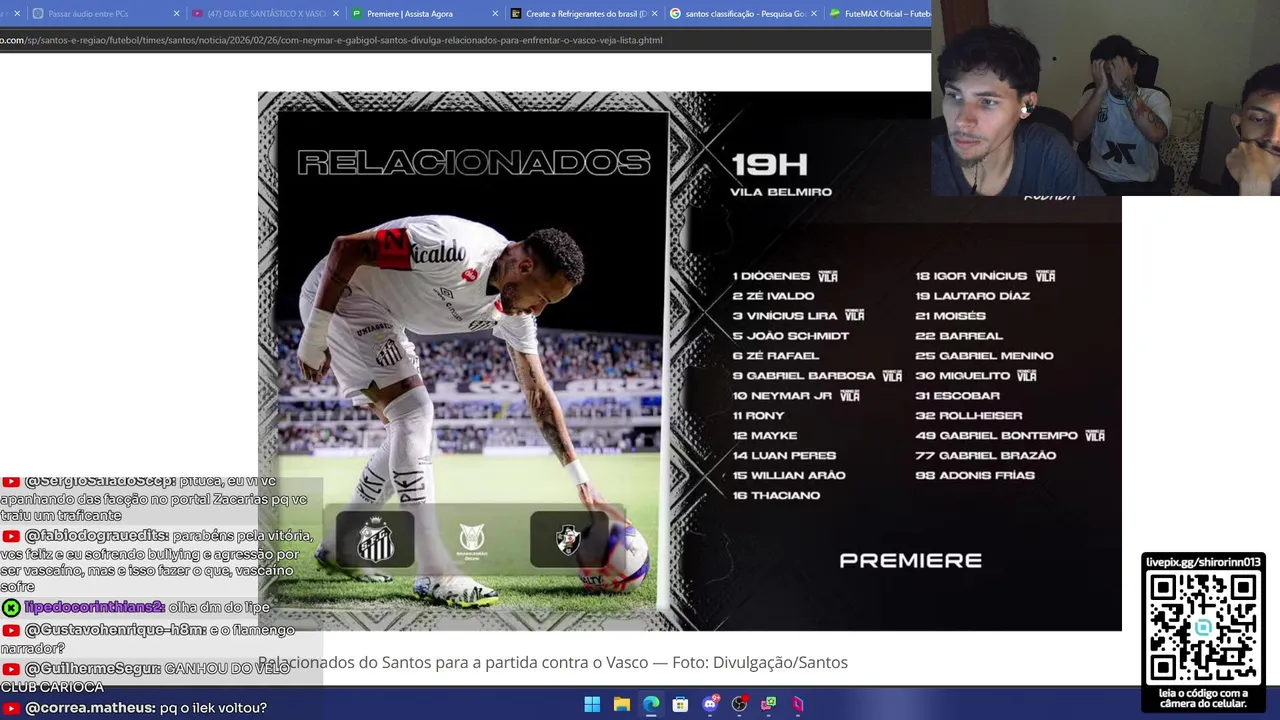Click the Google favicon on santos classificação tab
The width and height of the screenshot is (1280, 720).
coord(675,14)
